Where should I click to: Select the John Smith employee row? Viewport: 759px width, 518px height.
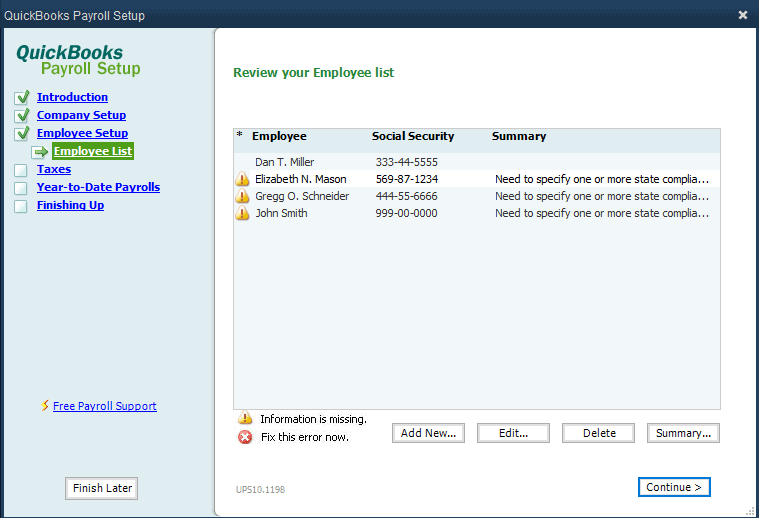(x=477, y=213)
